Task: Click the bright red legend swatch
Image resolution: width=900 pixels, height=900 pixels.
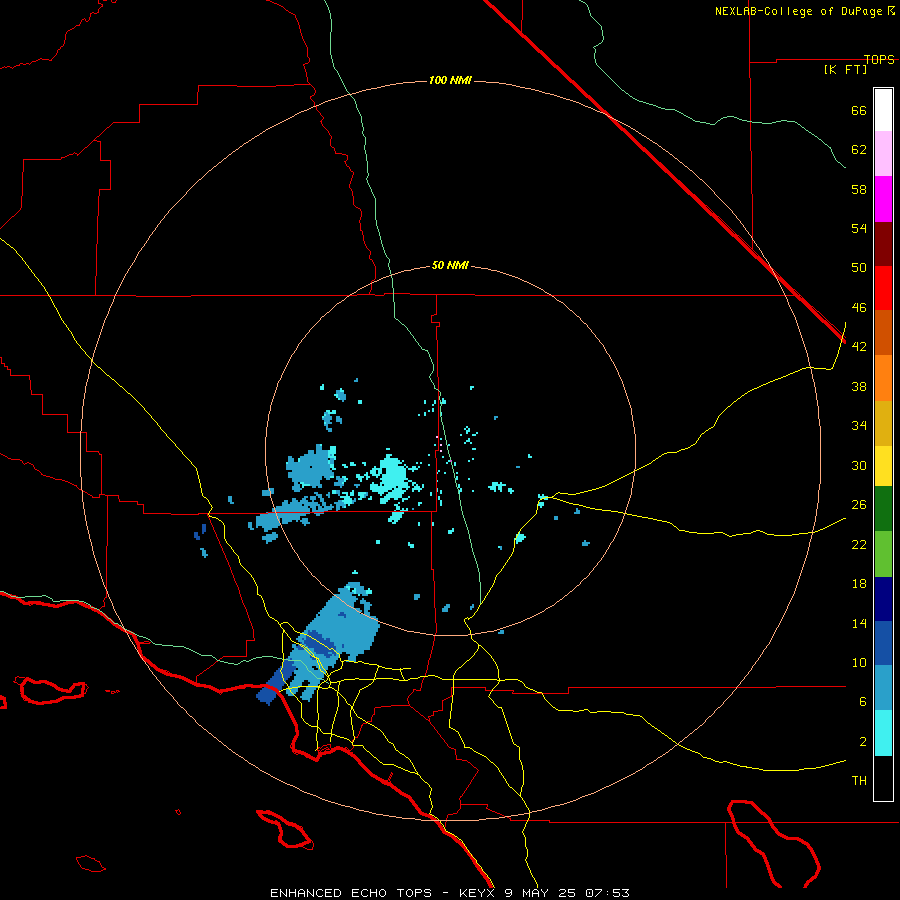Action: (x=883, y=288)
